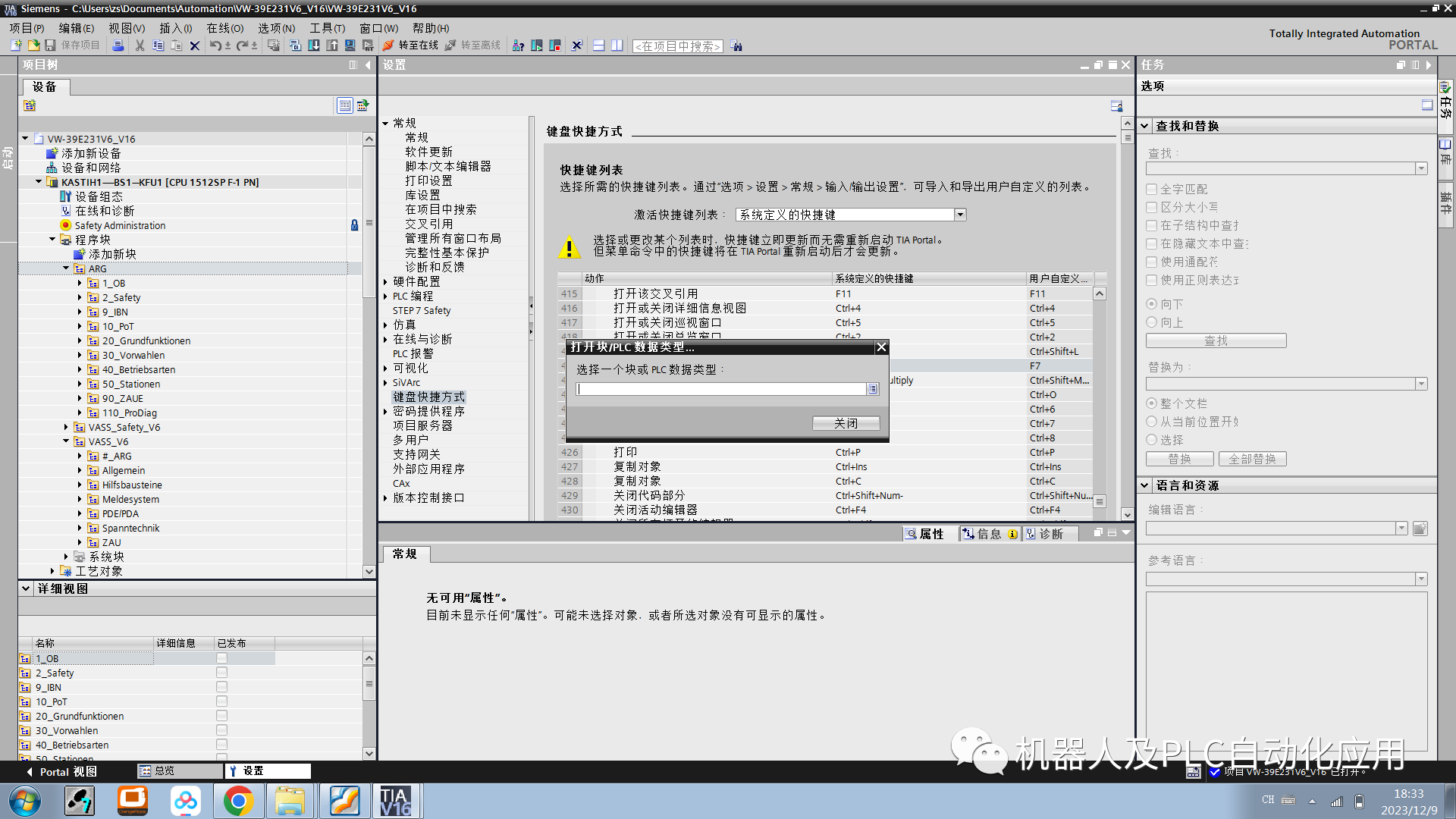Viewport: 1456px width, 819px height.
Task: Click the Start CPU icon
Action: [x=537, y=45]
